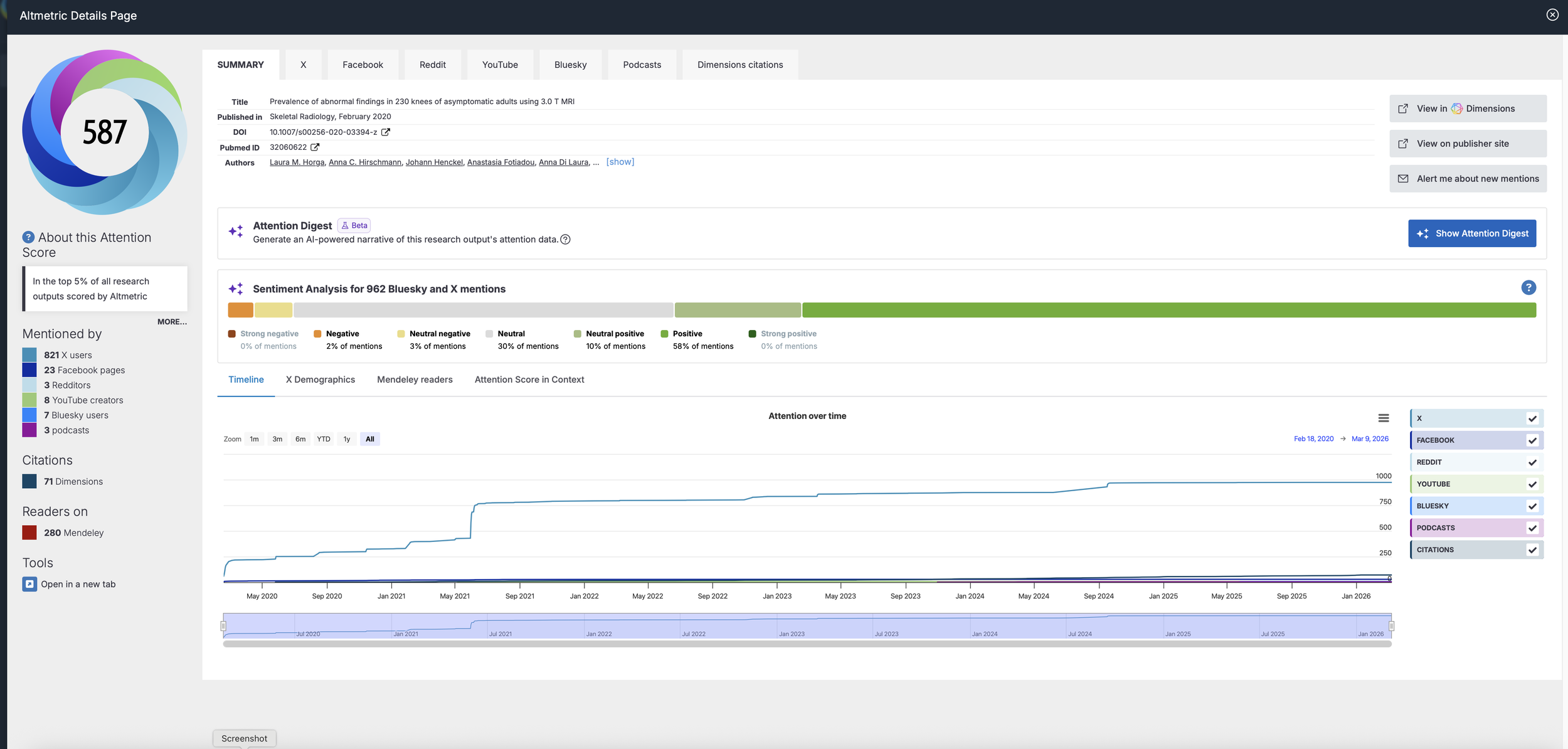Click Attention Digest info question mark icon
Screen dimensions: 1568x749
(x=565, y=240)
